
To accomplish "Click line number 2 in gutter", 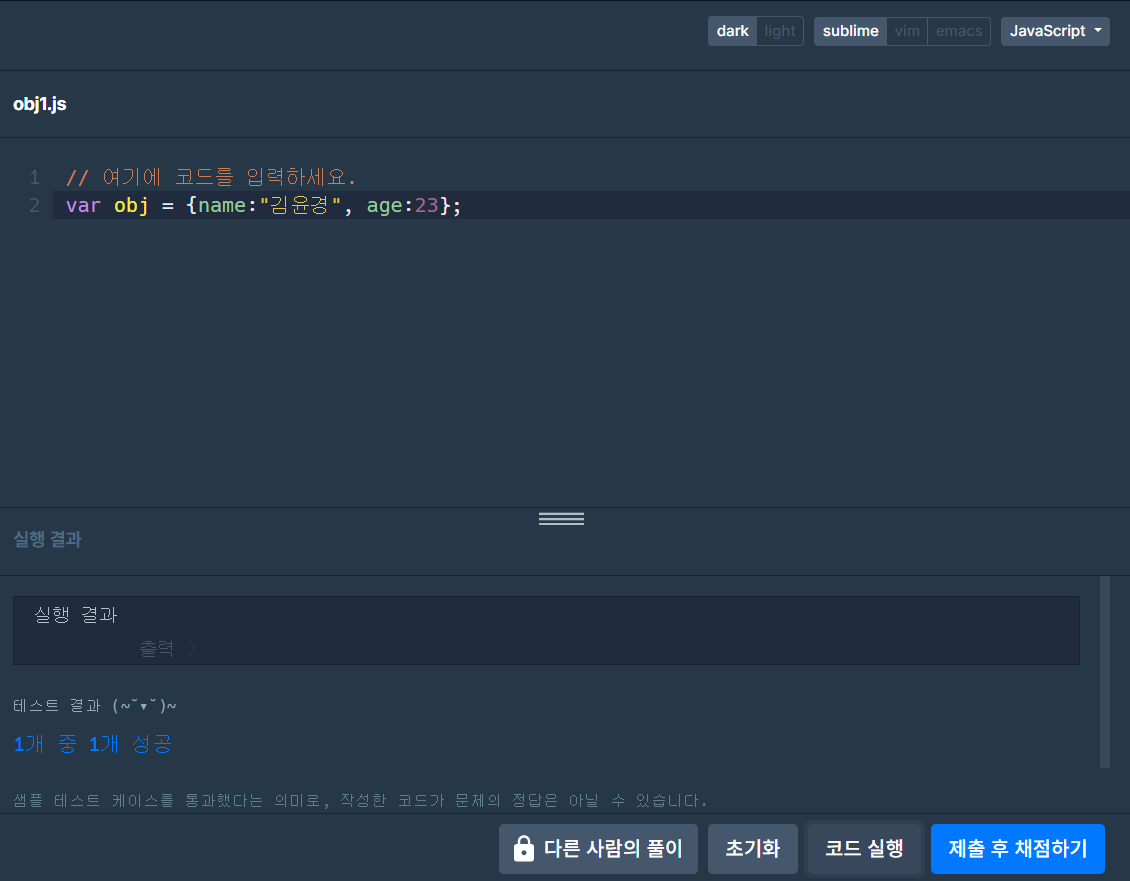I will pyautogui.click(x=35, y=205).
